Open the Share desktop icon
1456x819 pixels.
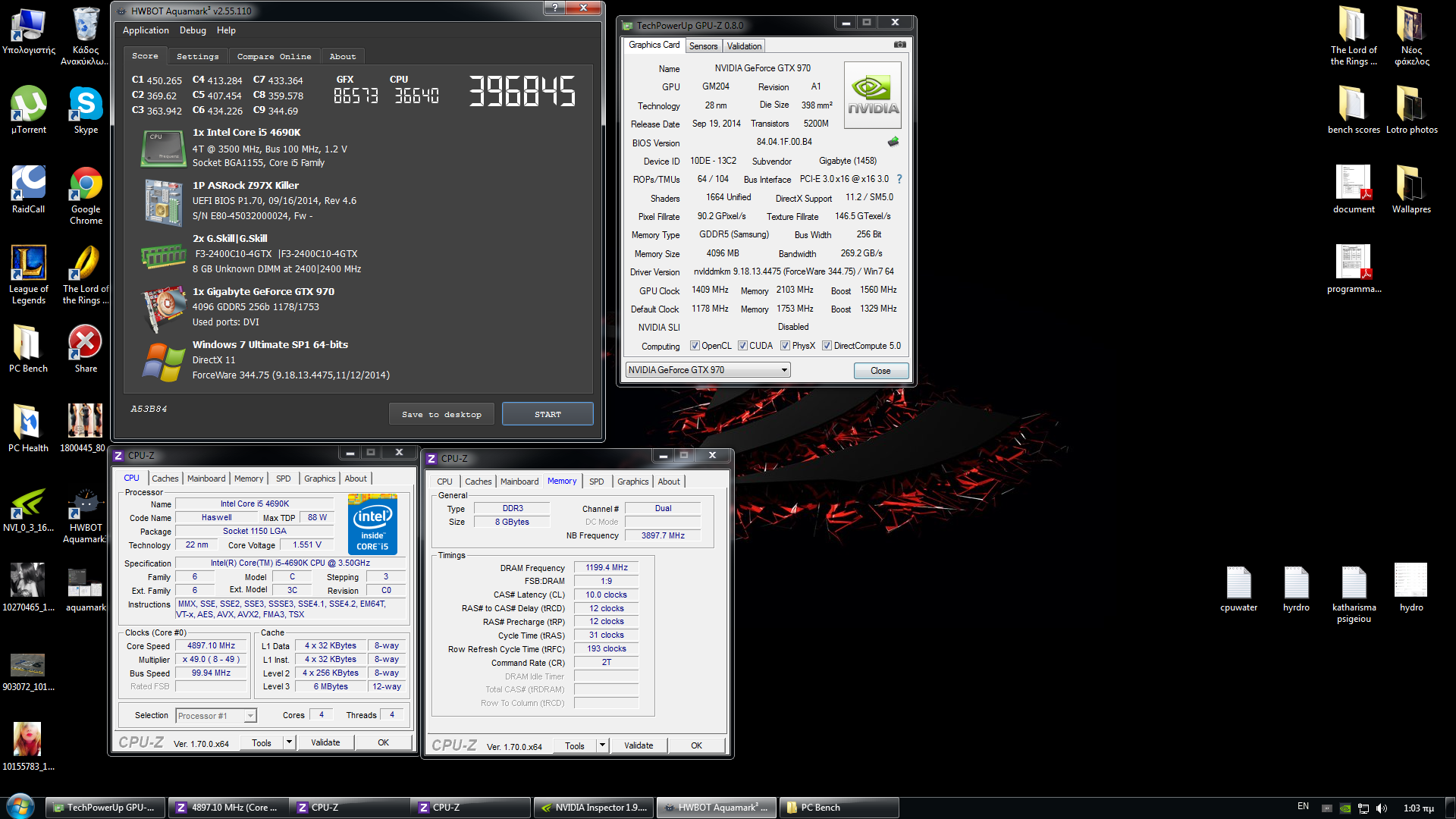pyautogui.click(x=86, y=349)
